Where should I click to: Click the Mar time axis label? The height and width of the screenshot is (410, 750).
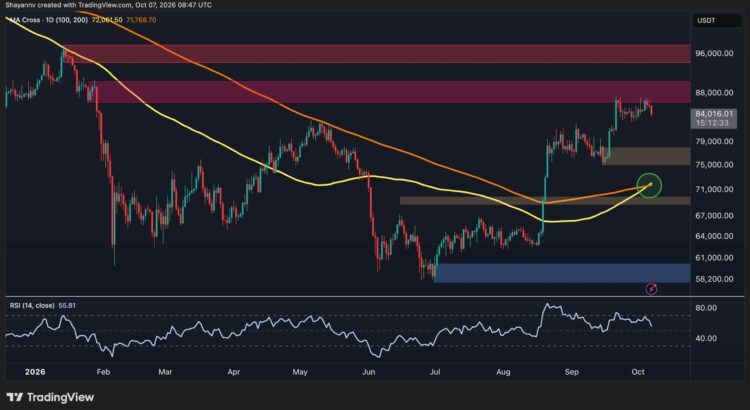(x=165, y=372)
